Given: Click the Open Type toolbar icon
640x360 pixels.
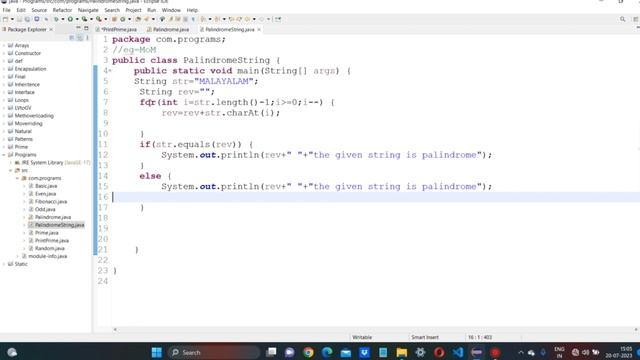Looking at the screenshot, I should [138, 19].
